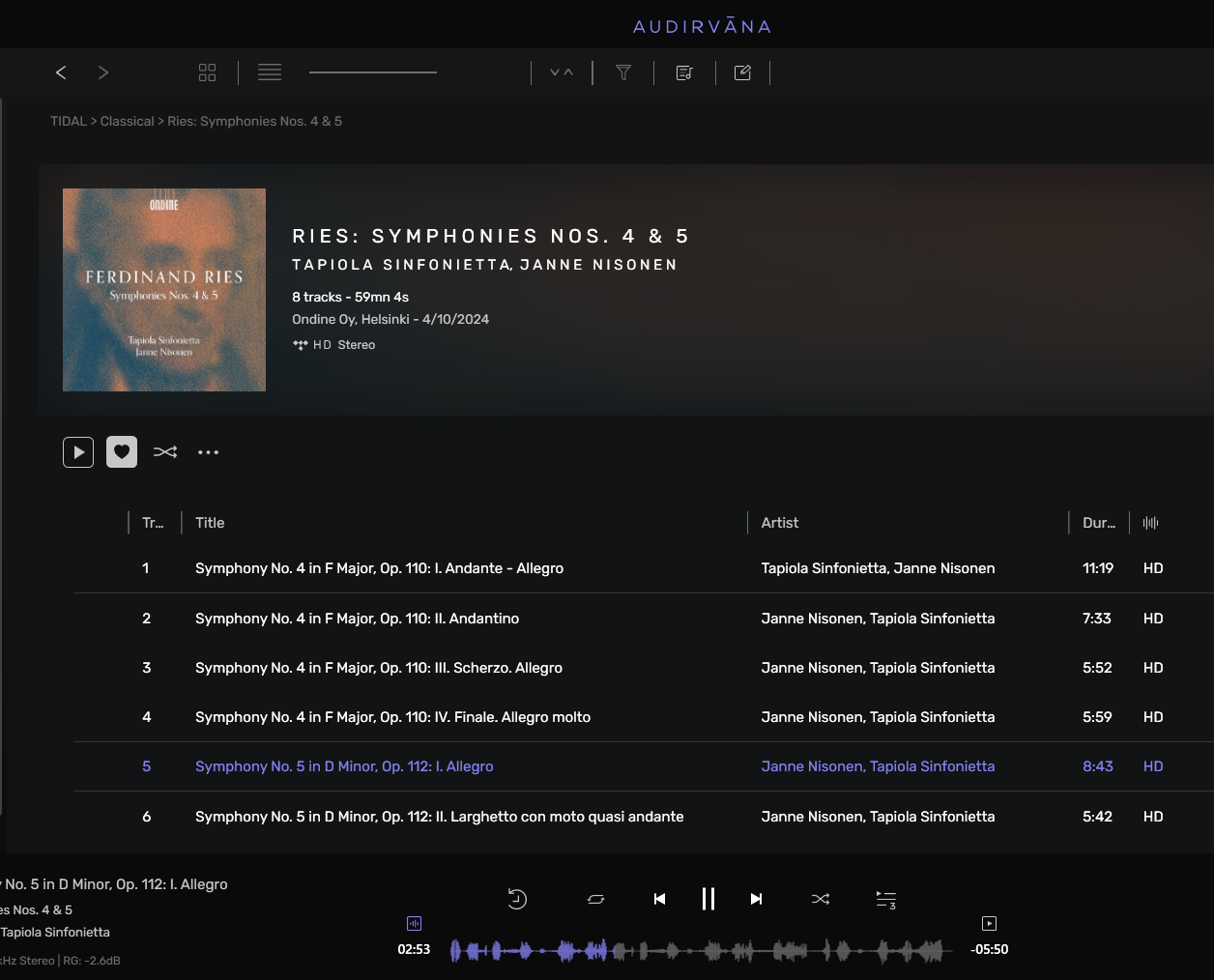Open the playlist music-note icon

684,72
